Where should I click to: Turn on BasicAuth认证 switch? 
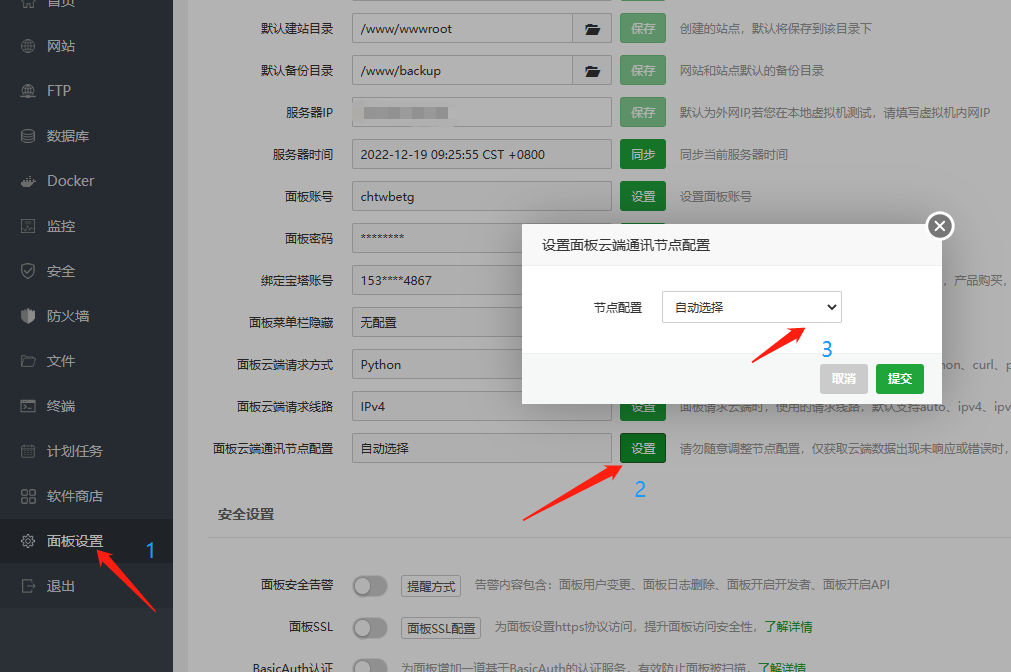click(369, 666)
